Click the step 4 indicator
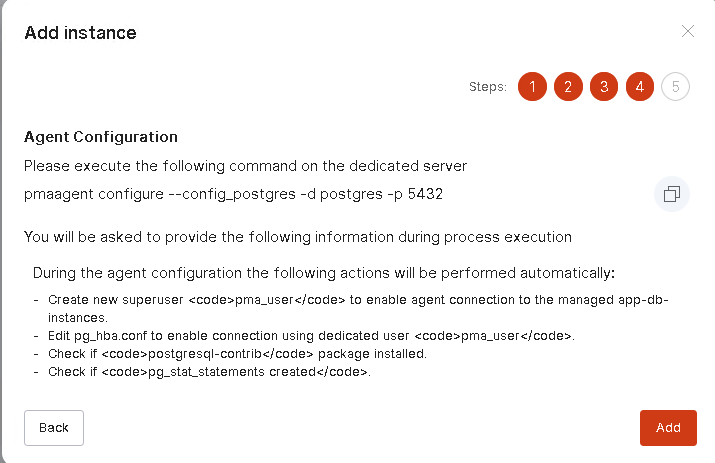The image size is (715, 463). 640,87
